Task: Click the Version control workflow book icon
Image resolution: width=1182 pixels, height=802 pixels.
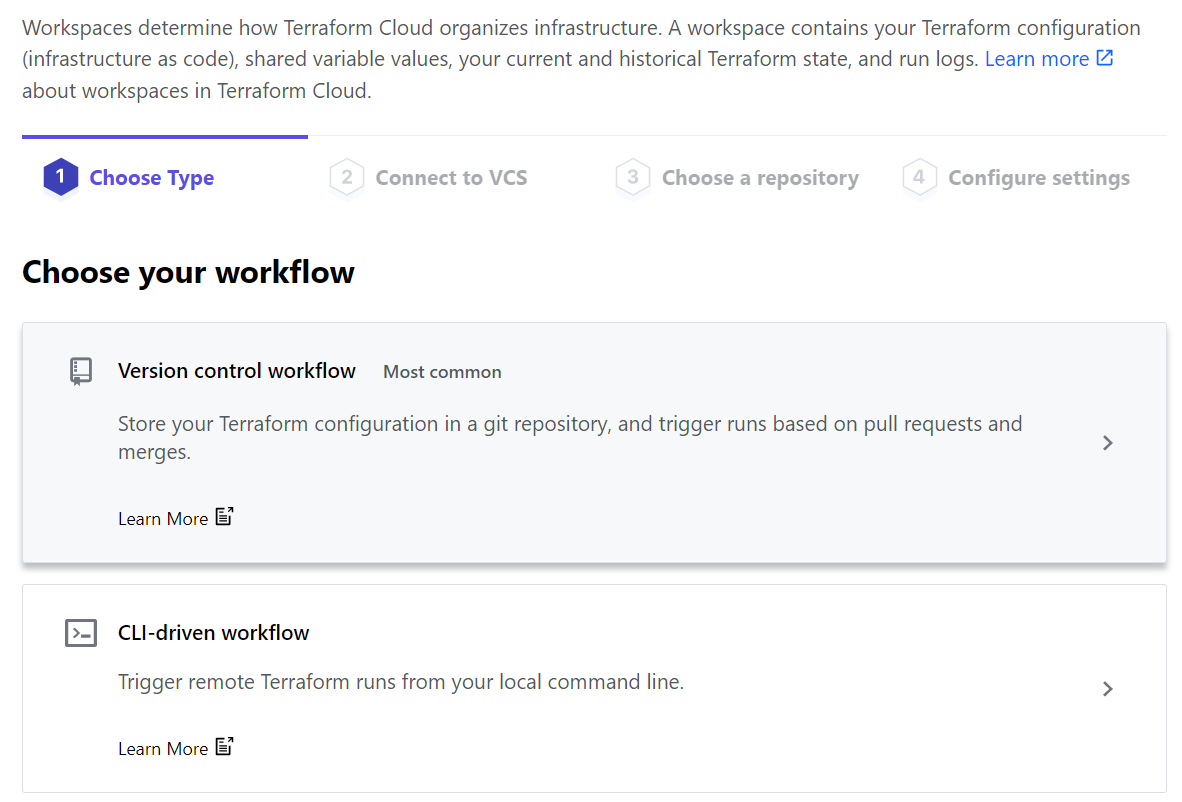Action: 81,372
